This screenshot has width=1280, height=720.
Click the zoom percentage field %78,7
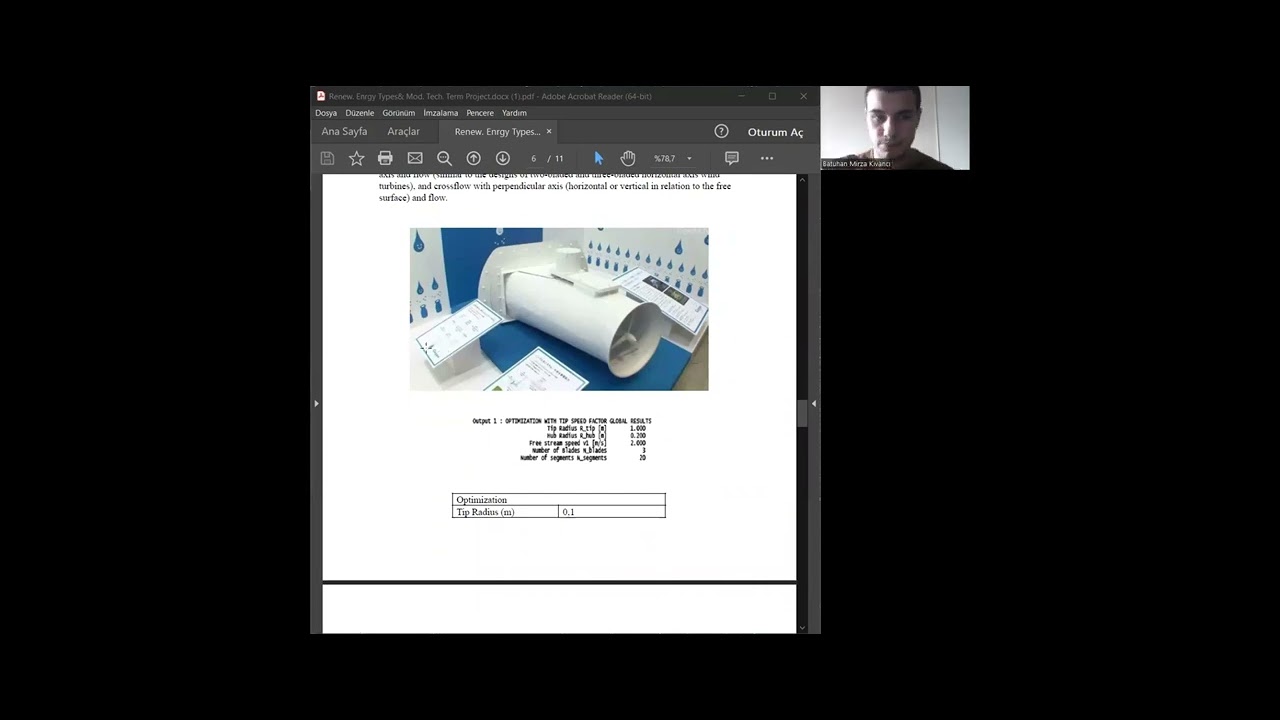tap(665, 158)
